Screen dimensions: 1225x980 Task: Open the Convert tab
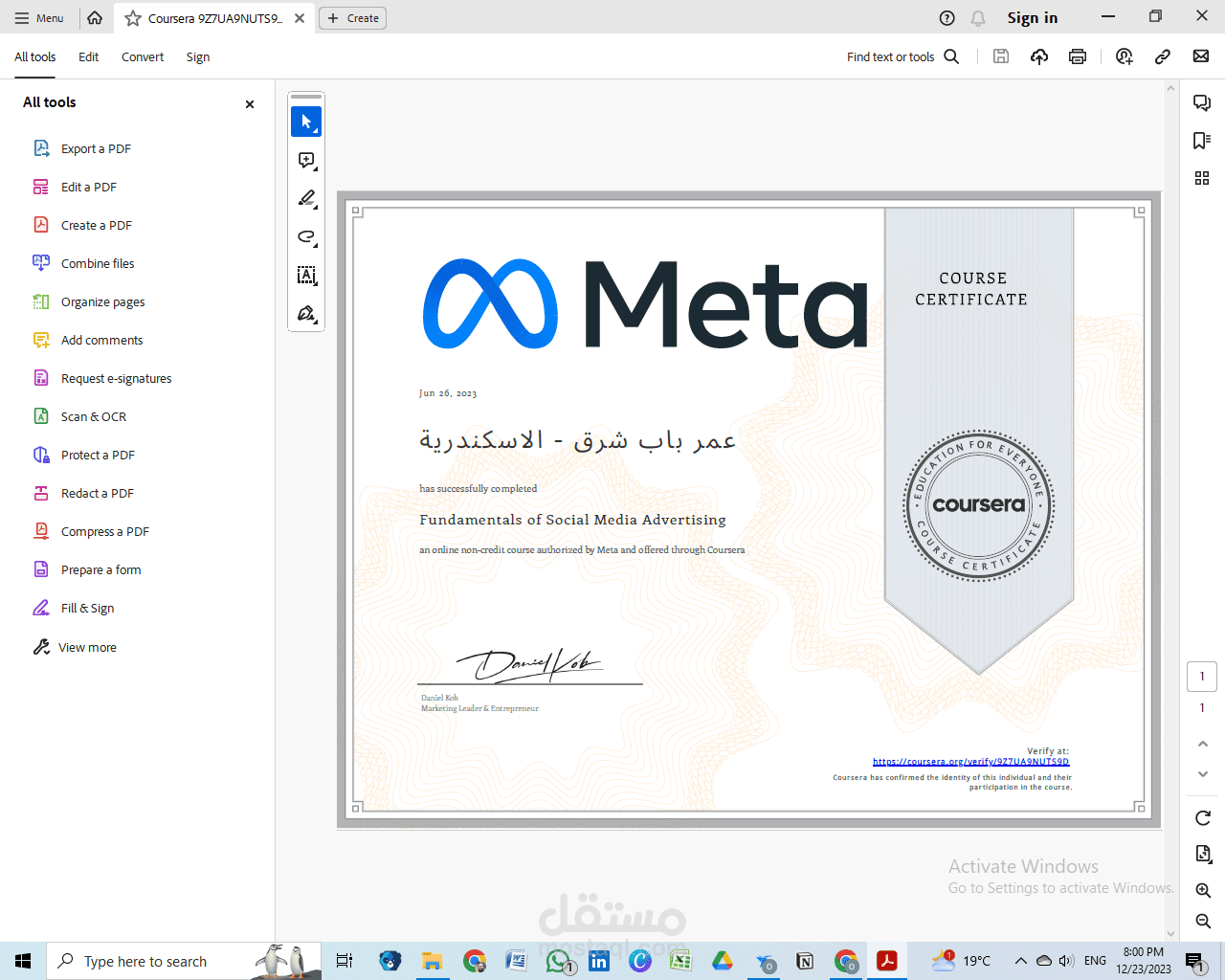coord(143,57)
